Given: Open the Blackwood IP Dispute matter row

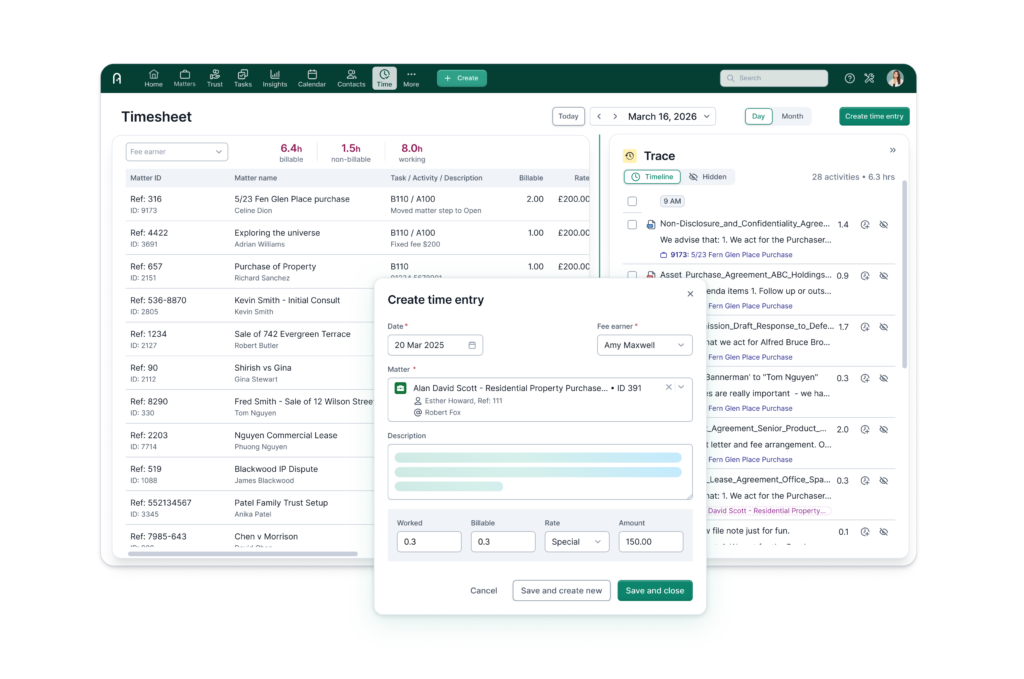Looking at the screenshot, I should (x=250, y=474).
